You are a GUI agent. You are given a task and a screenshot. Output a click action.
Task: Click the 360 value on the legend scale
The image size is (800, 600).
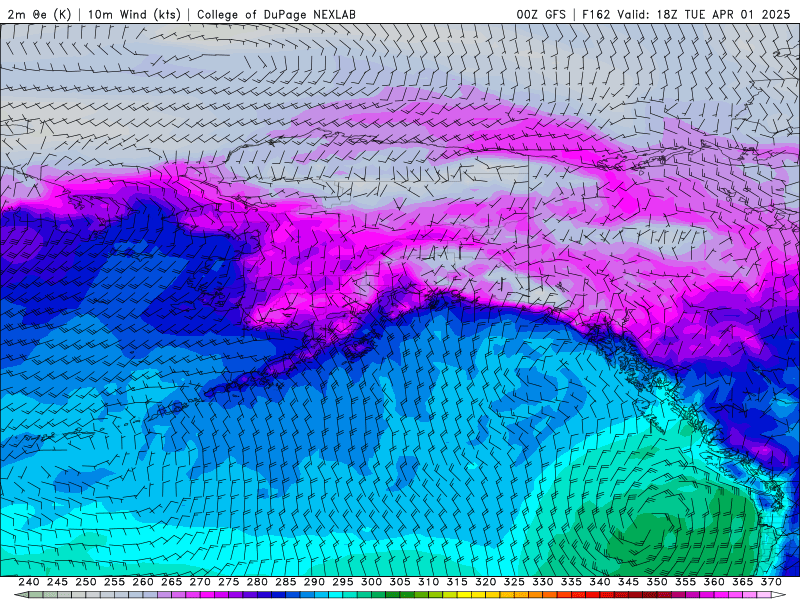click(x=714, y=582)
